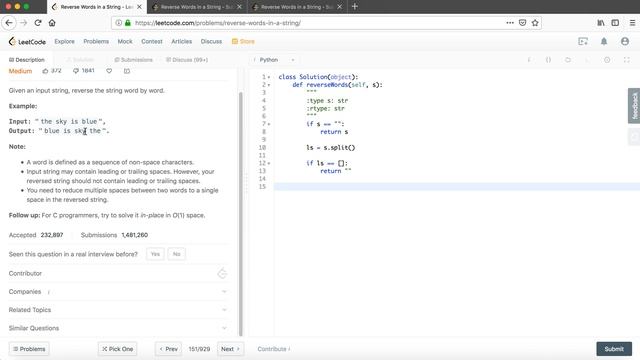
Task: Open the Mock nav item
Action: (x=125, y=41)
